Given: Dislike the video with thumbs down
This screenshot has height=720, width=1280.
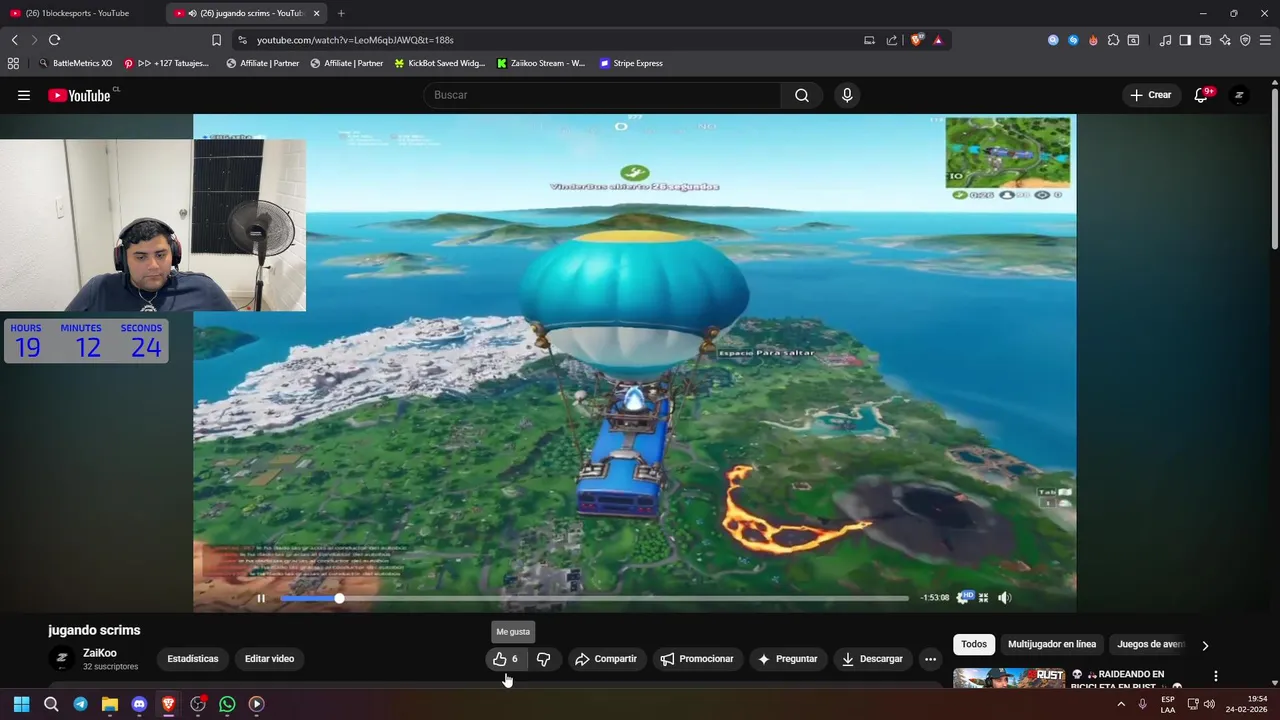Looking at the screenshot, I should pyautogui.click(x=543, y=659).
